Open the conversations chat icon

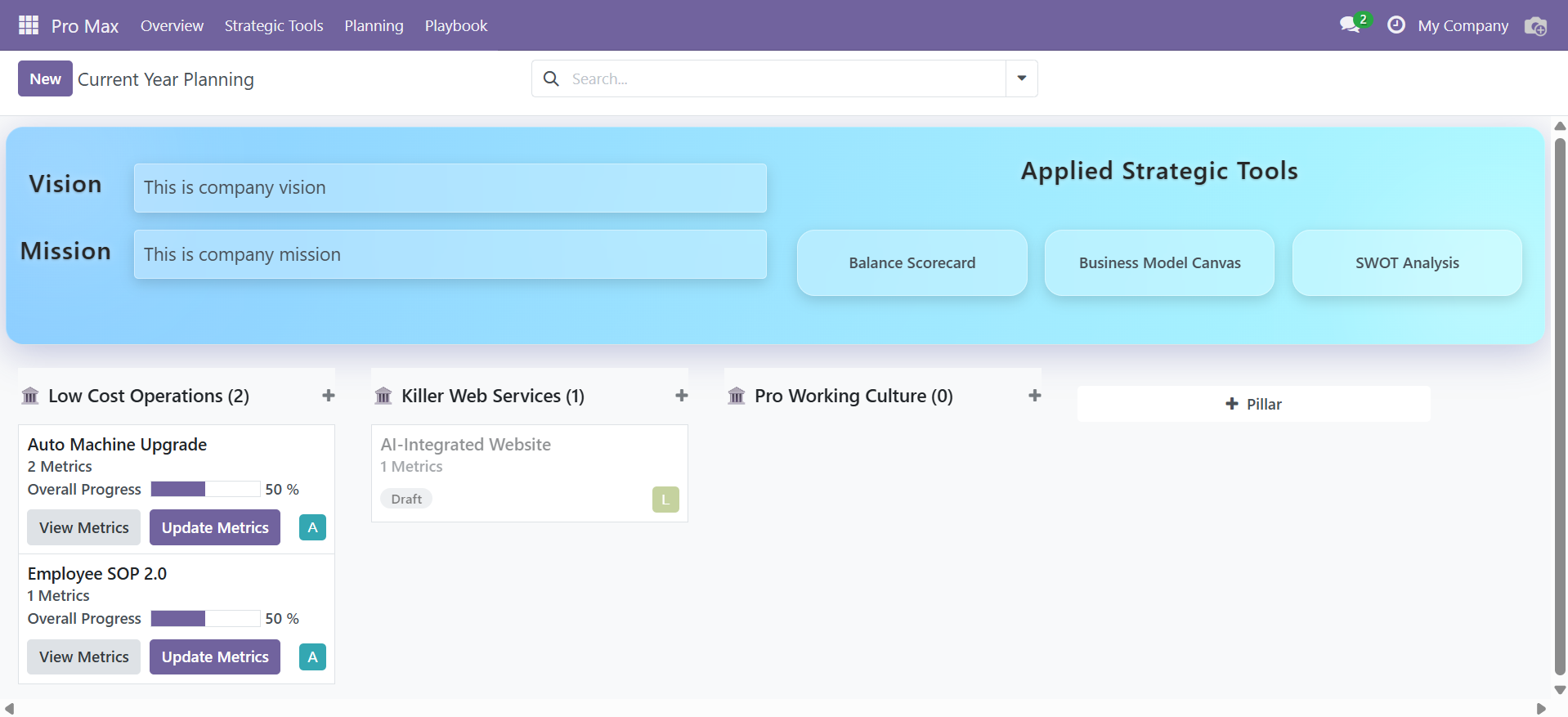point(1351,25)
